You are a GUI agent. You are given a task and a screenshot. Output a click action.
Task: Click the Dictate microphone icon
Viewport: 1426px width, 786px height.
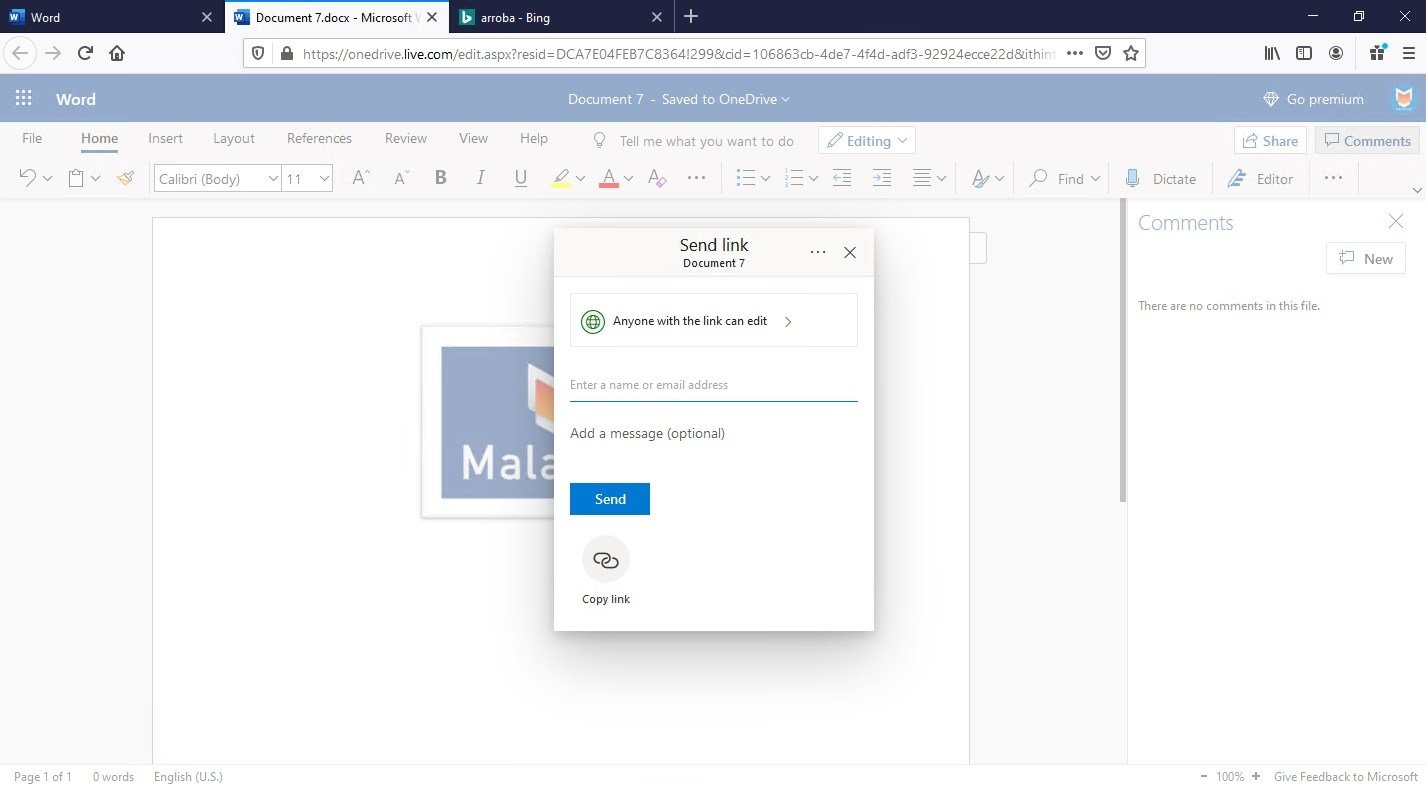click(x=1132, y=179)
